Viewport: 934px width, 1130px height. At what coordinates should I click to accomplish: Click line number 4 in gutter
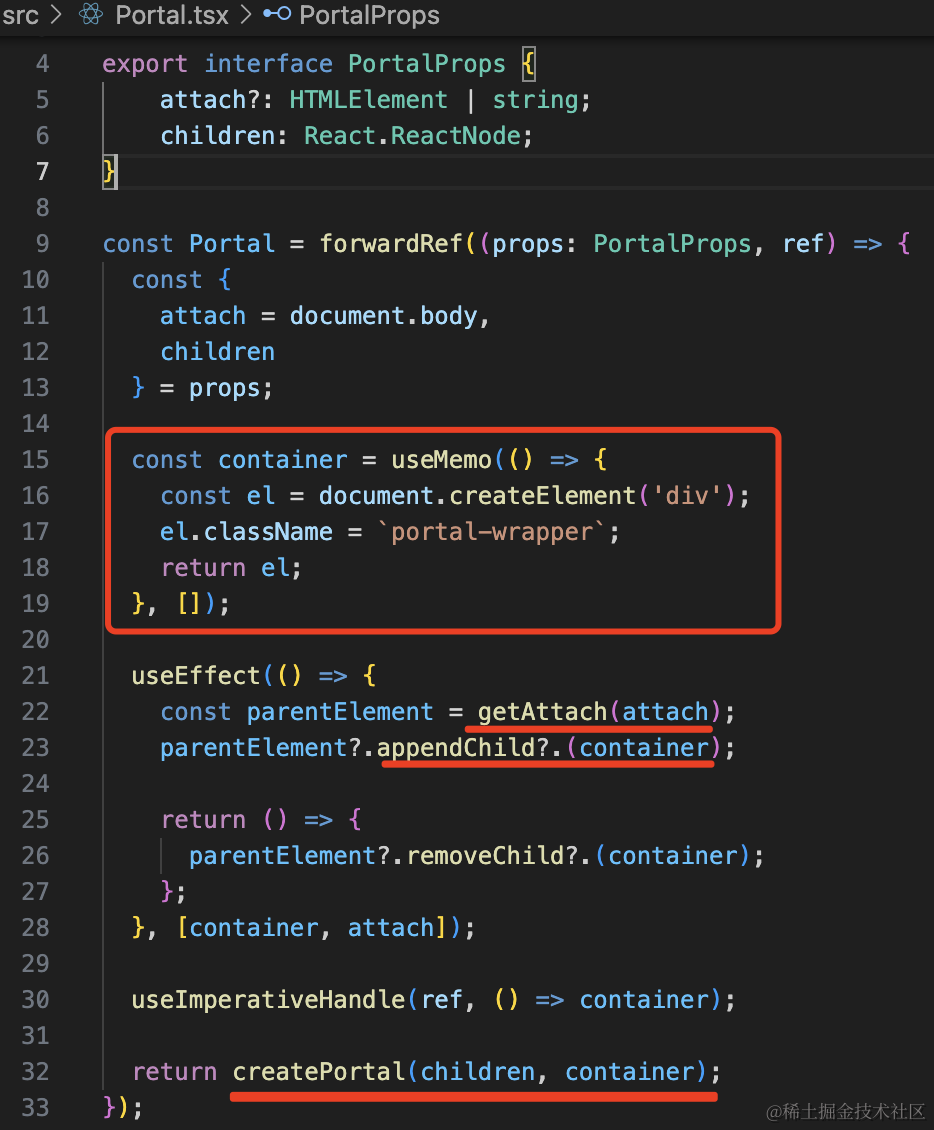(x=43, y=63)
